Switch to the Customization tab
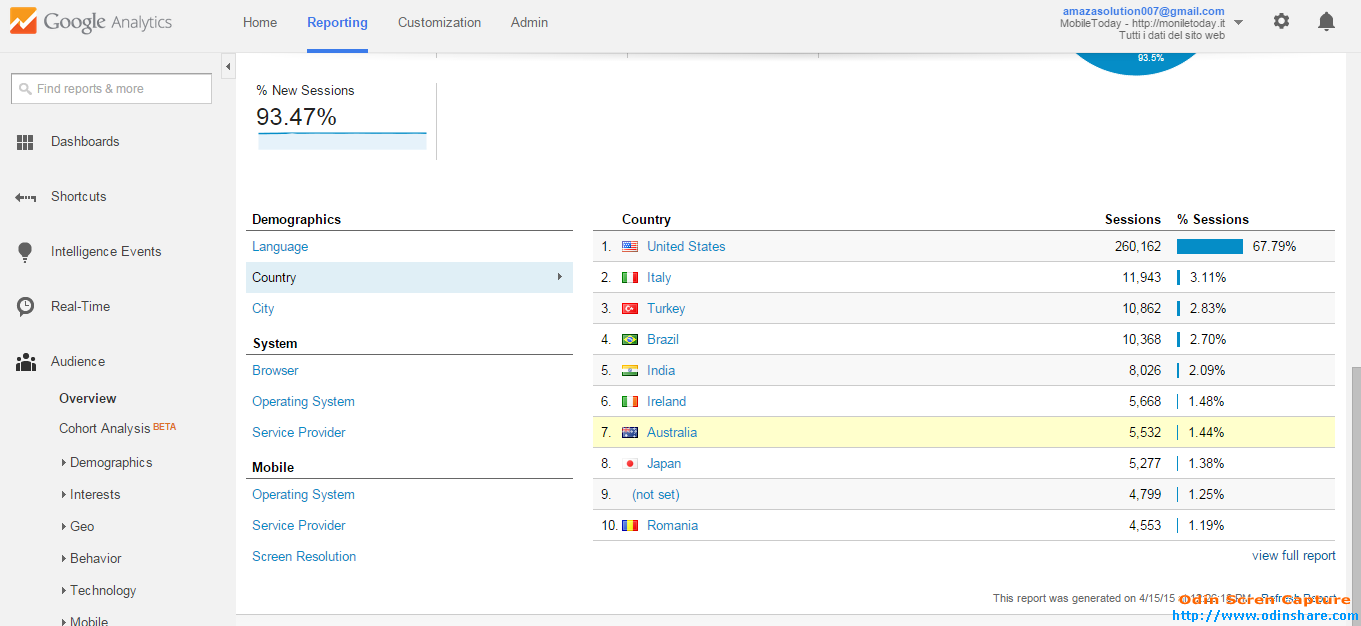The height and width of the screenshot is (626, 1361). coord(439,22)
